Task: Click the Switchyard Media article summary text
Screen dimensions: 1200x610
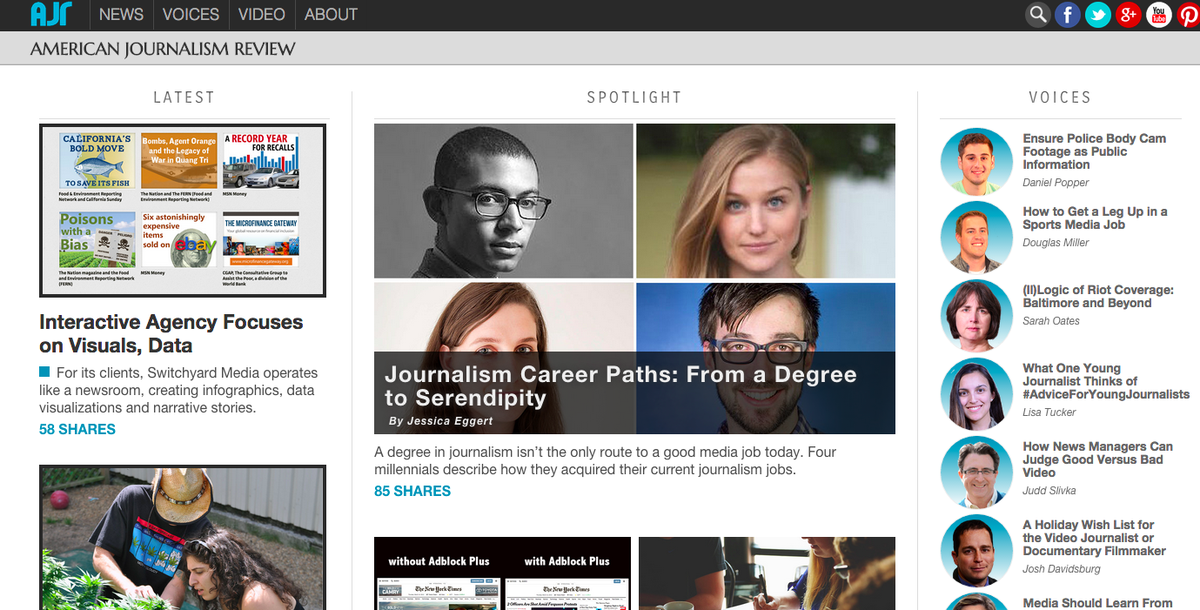Action: pos(180,390)
